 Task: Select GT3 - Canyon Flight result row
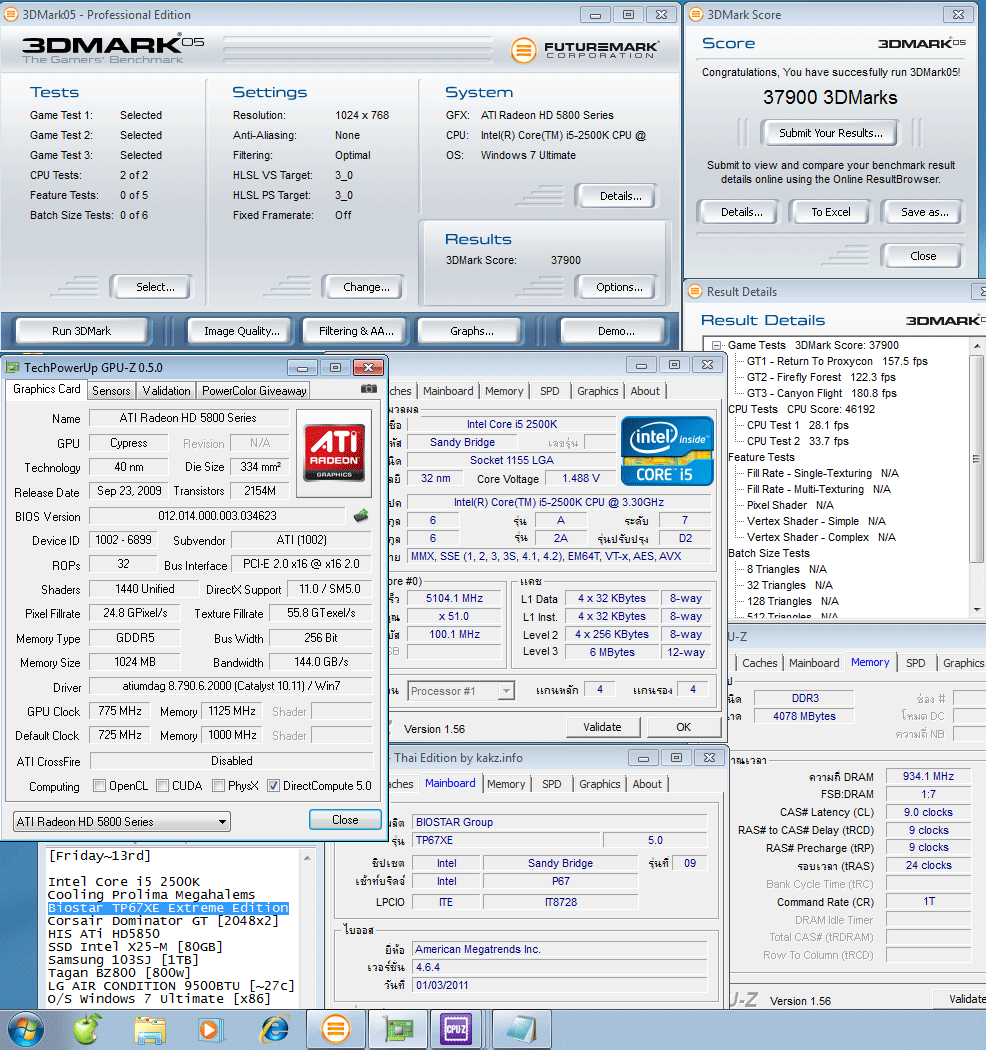point(821,393)
